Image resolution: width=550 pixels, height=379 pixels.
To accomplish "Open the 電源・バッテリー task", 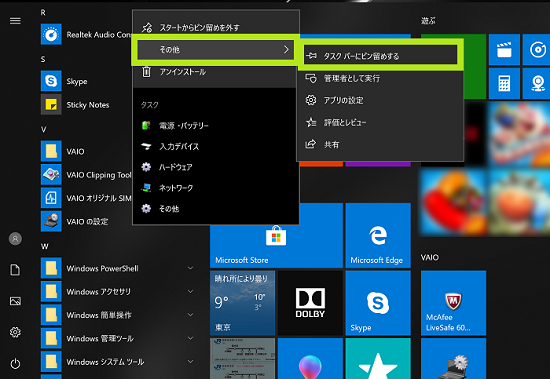I will point(216,125).
